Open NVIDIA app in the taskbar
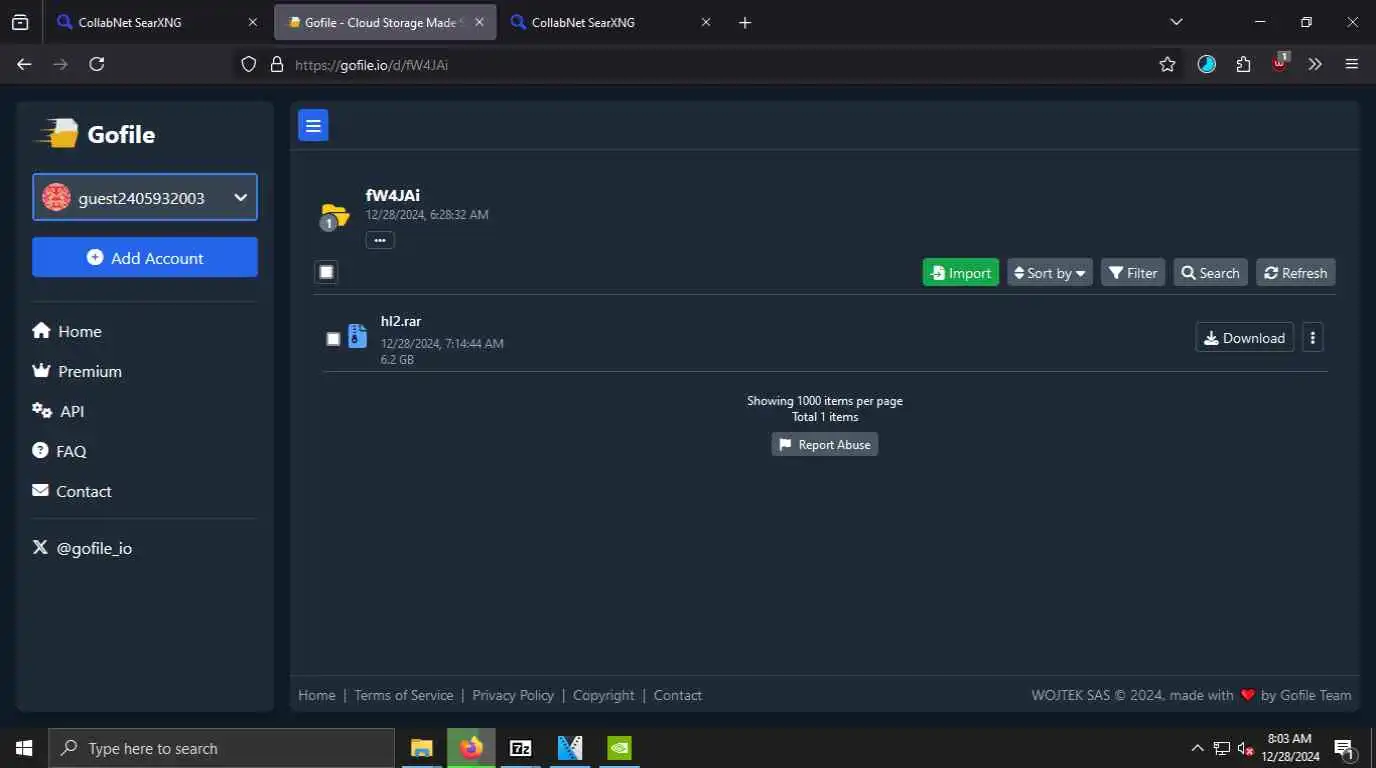1376x768 pixels. tap(619, 748)
